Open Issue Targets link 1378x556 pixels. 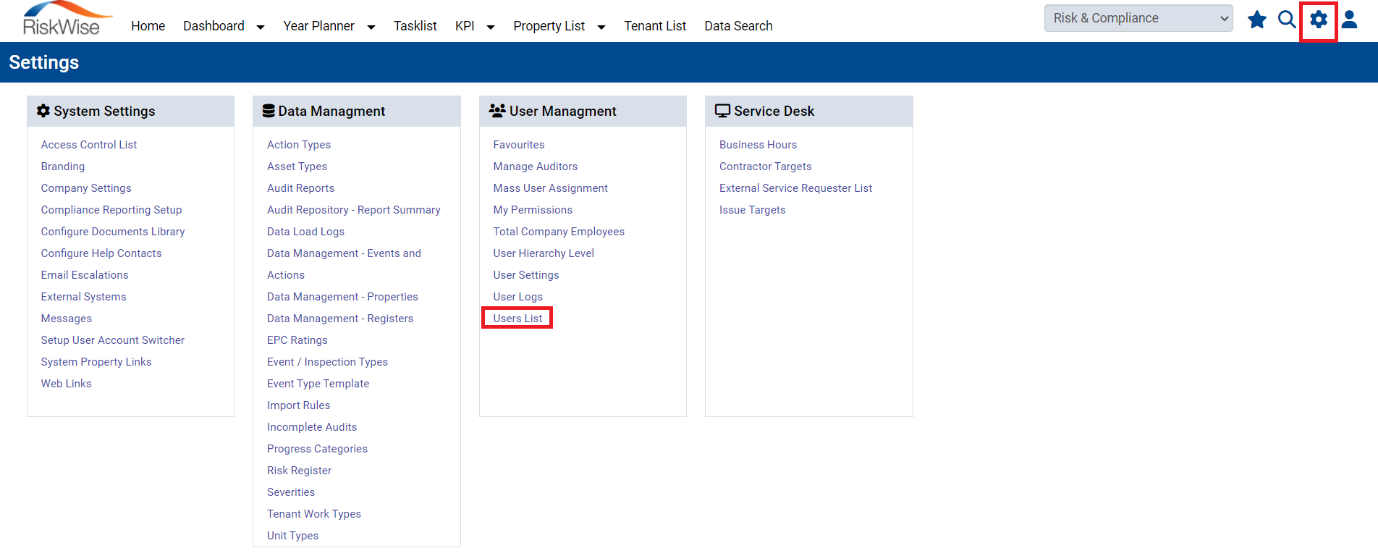tap(752, 210)
